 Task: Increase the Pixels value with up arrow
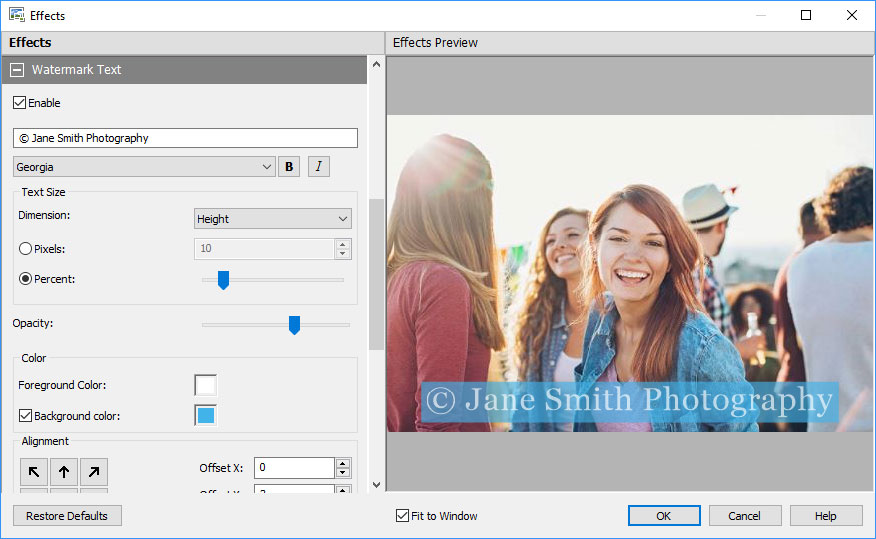point(342,244)
